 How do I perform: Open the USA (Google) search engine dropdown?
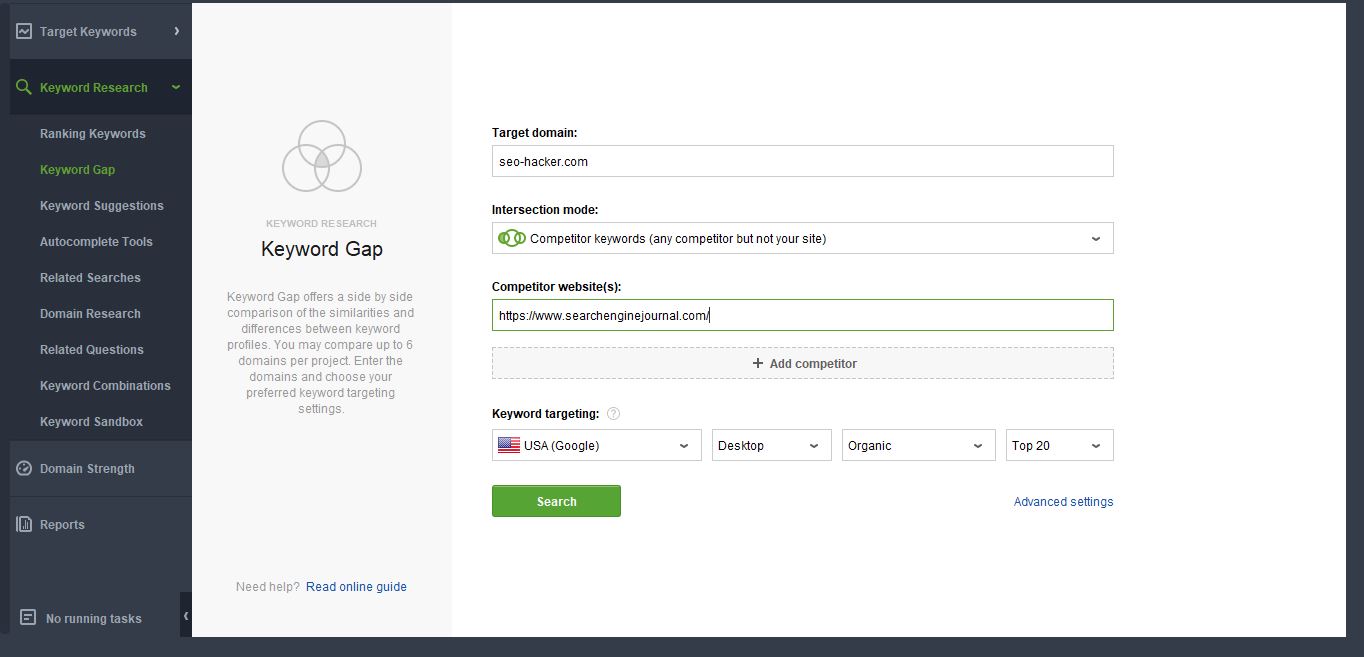[596, 445]
